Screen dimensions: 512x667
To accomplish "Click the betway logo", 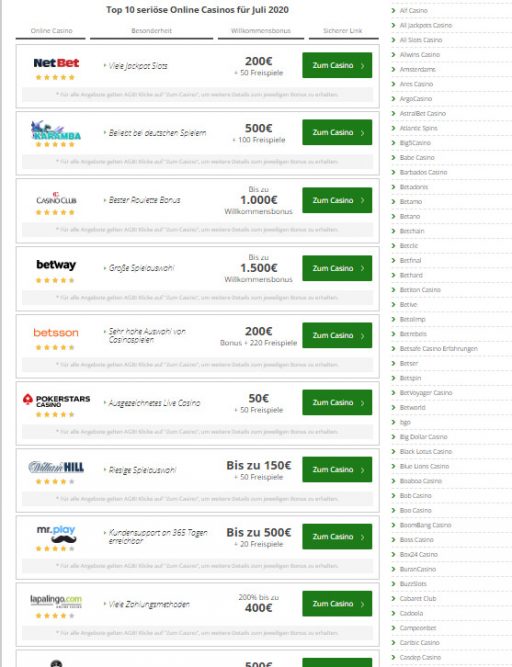I will (56, 265).
